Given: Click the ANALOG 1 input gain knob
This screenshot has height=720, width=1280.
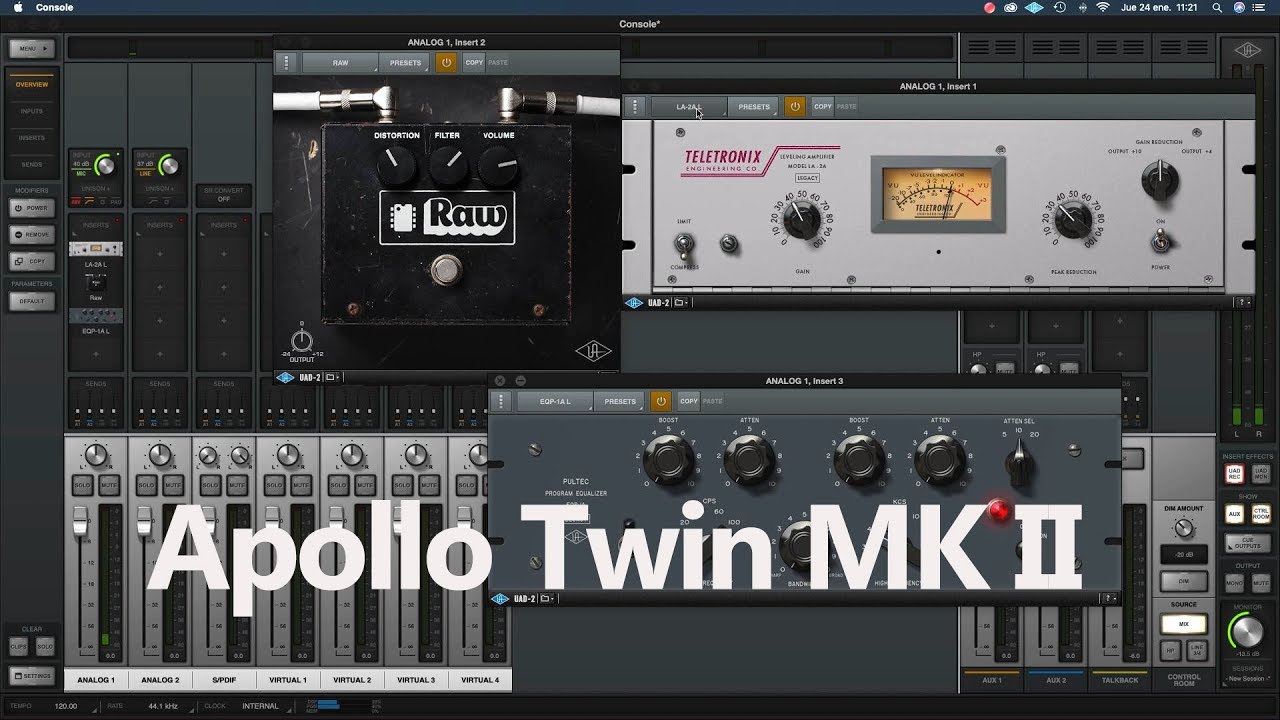Looking at the screenshot, I should (x=105, y=165).
